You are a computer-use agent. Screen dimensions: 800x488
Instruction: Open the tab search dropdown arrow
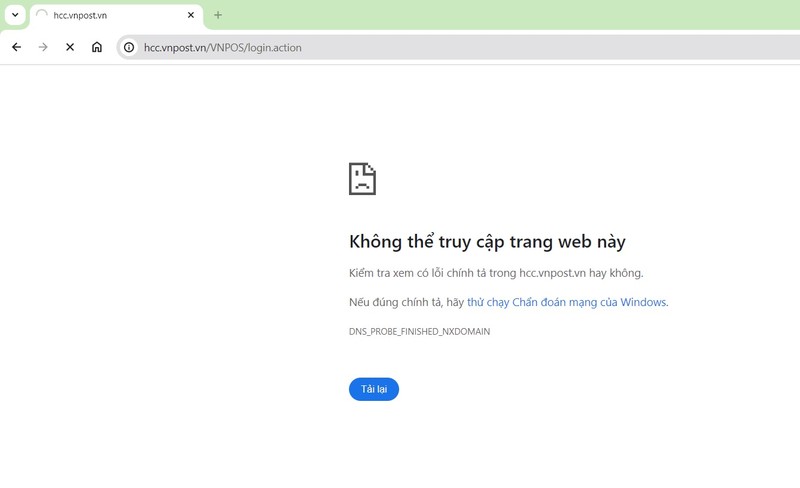pos(15,15)
